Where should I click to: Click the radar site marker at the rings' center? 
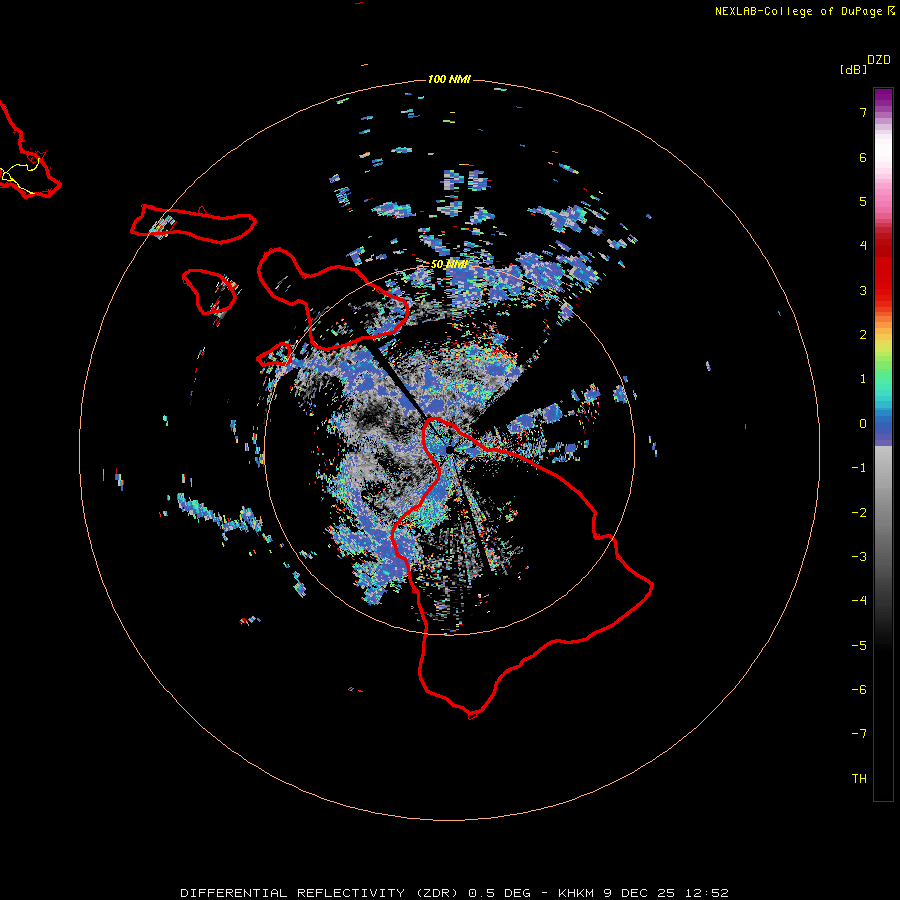[449, 450]
